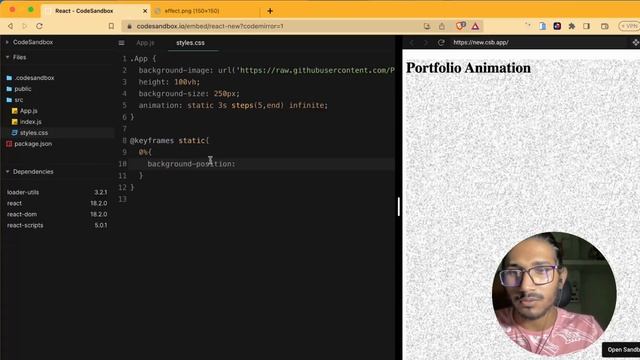Open the extensions puzzle icon
Image resolution: width=640 pixels, height=360 pixels.
[x=572, y=26]
